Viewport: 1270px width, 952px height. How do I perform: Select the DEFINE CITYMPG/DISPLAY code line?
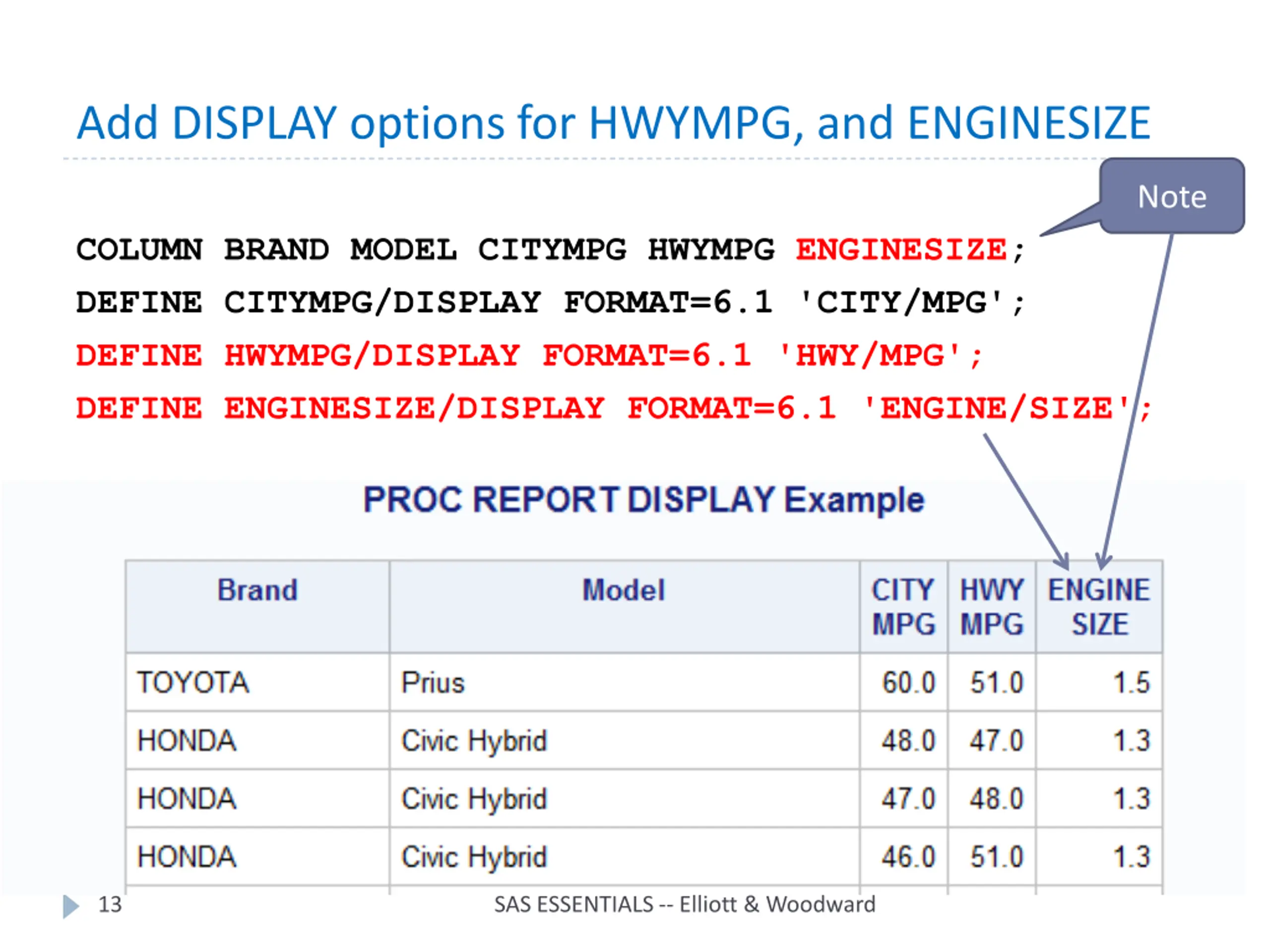click(550, 302)
